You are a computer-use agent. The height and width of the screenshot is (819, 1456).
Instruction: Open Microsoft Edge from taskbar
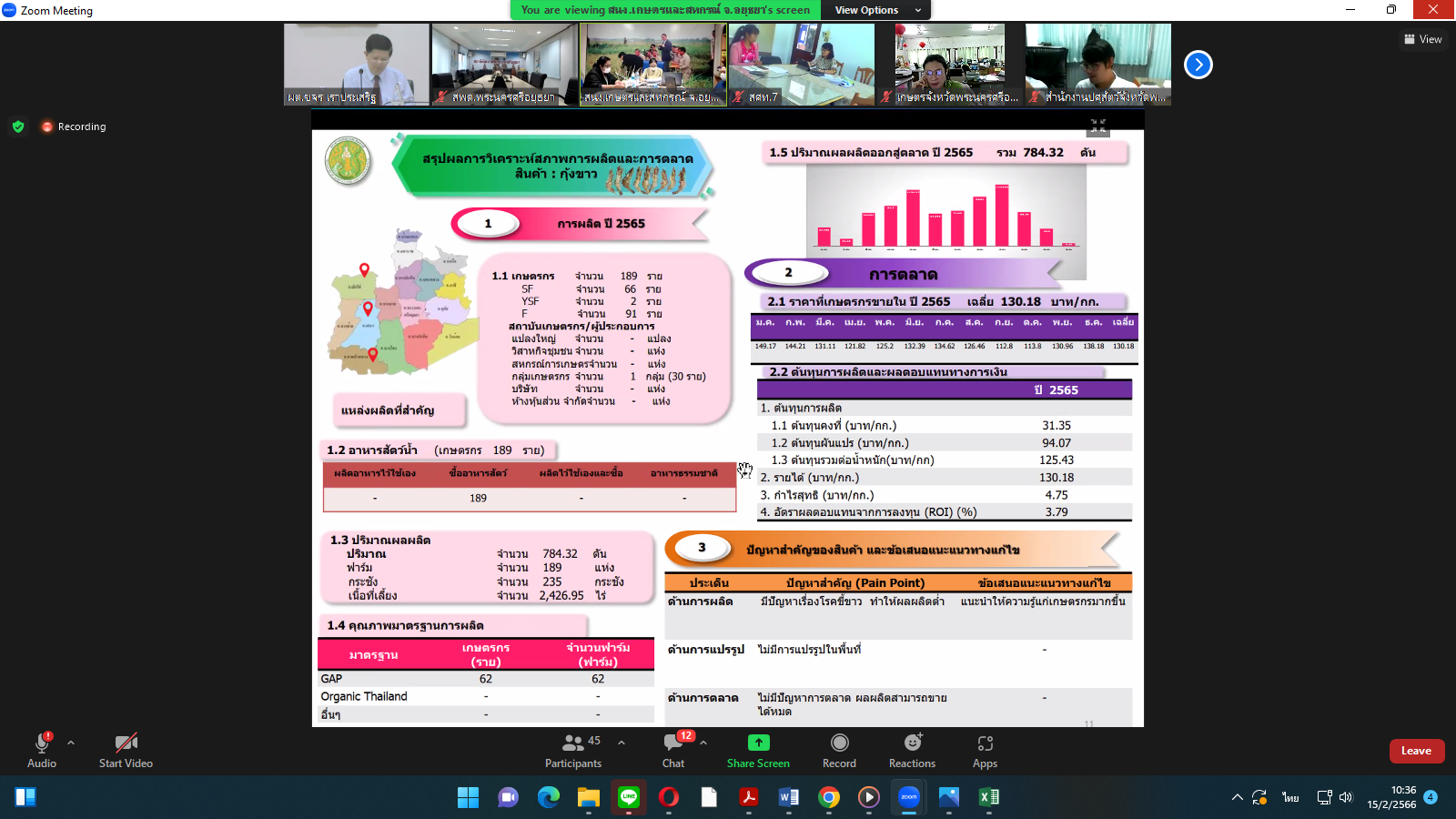pyautogui.click(x=548, y=797)
